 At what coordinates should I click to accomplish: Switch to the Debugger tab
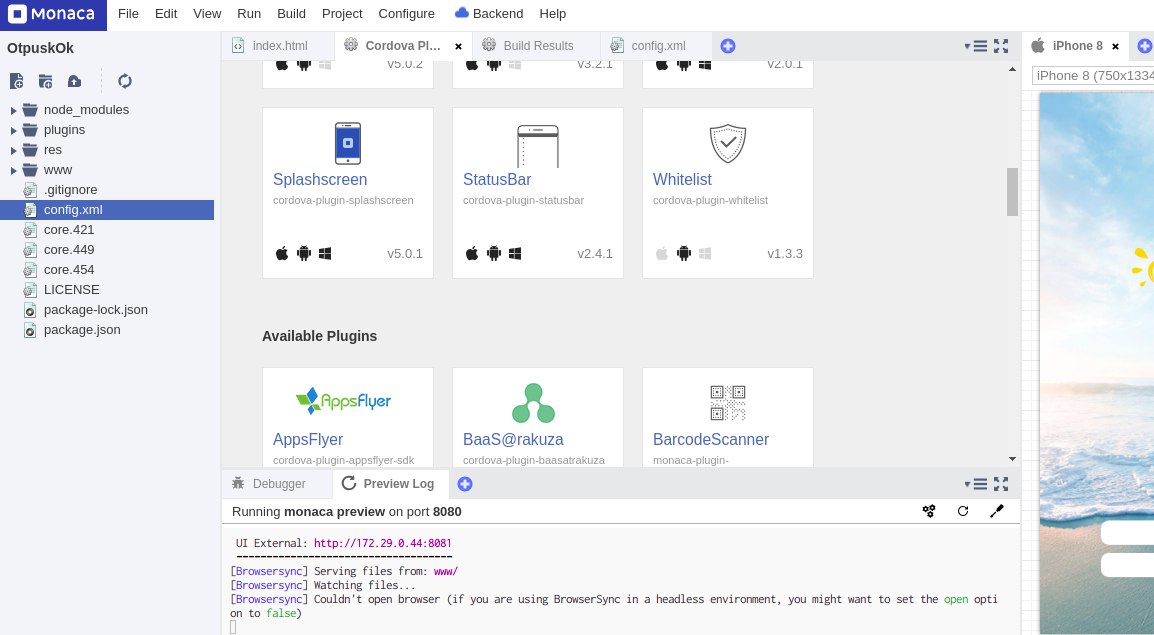pyautogui.click(x=277, y=483)
